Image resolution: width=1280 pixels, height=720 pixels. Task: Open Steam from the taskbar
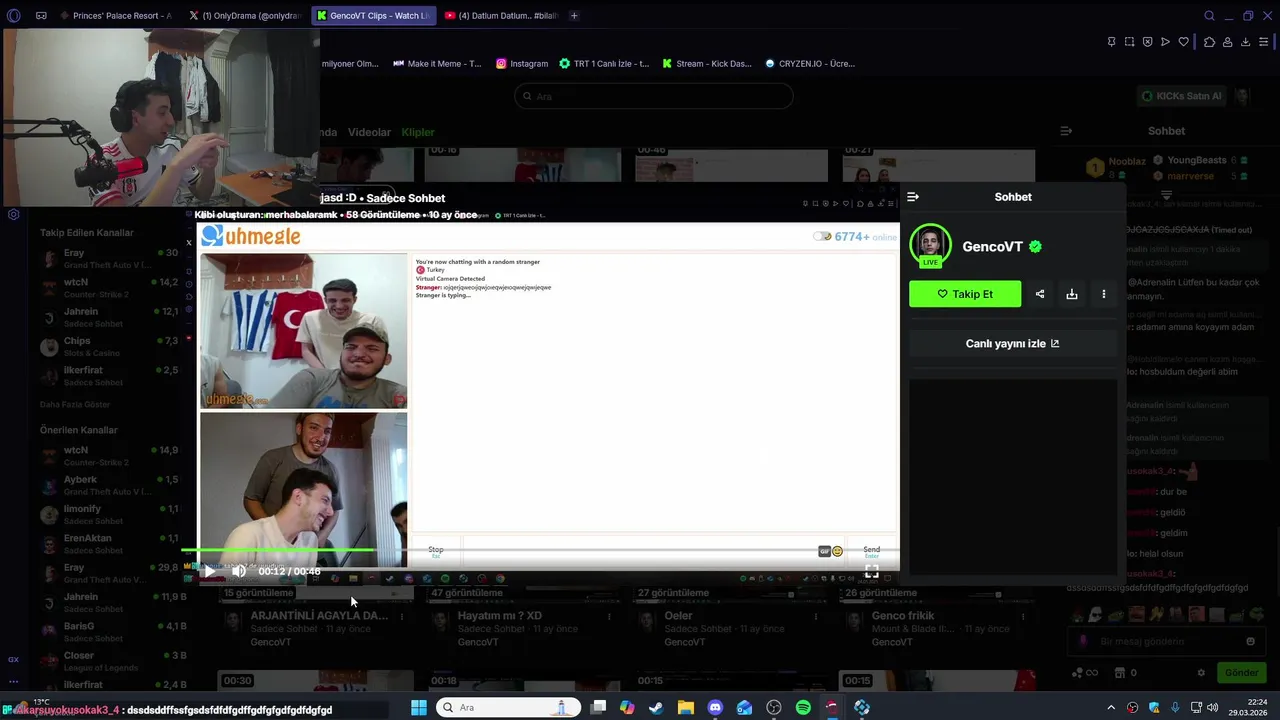coord(656,707)
